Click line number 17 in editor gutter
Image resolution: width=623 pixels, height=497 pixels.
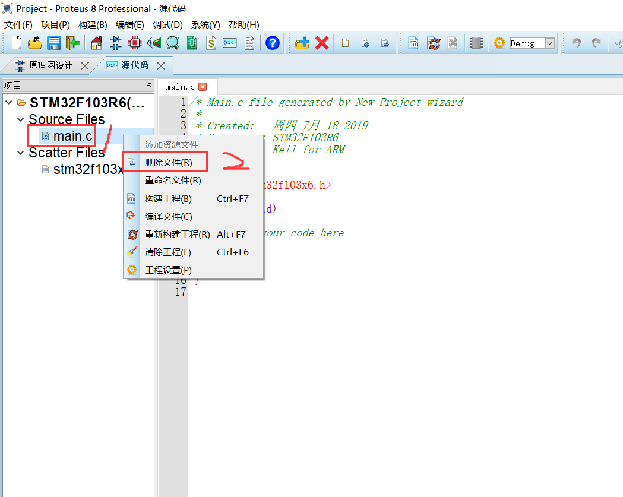[180, 292]
